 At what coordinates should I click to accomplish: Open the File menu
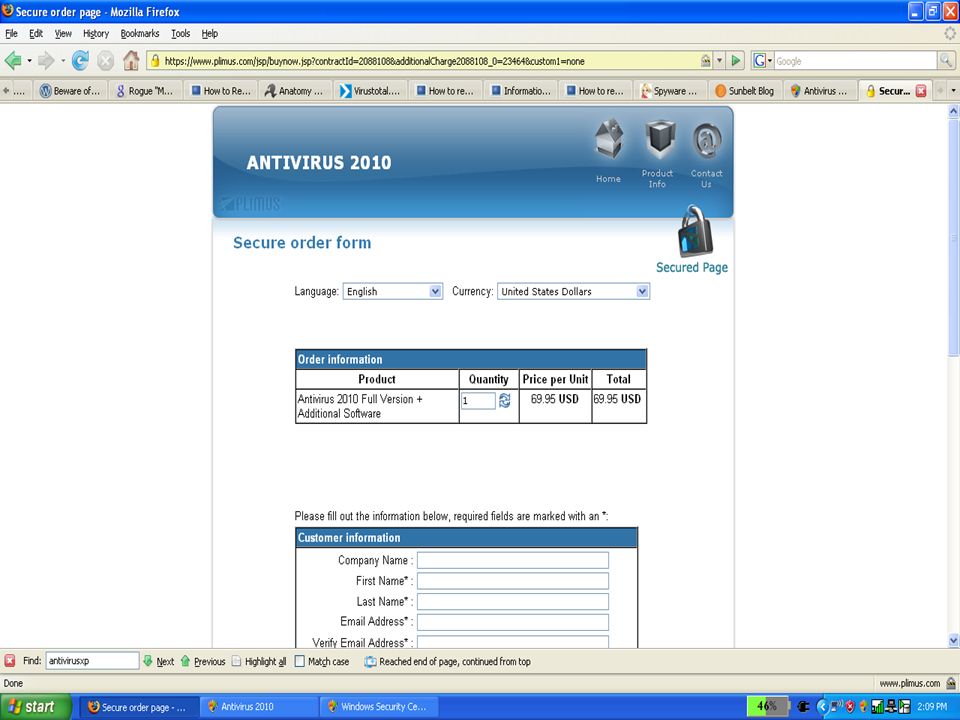coord(11,34)
